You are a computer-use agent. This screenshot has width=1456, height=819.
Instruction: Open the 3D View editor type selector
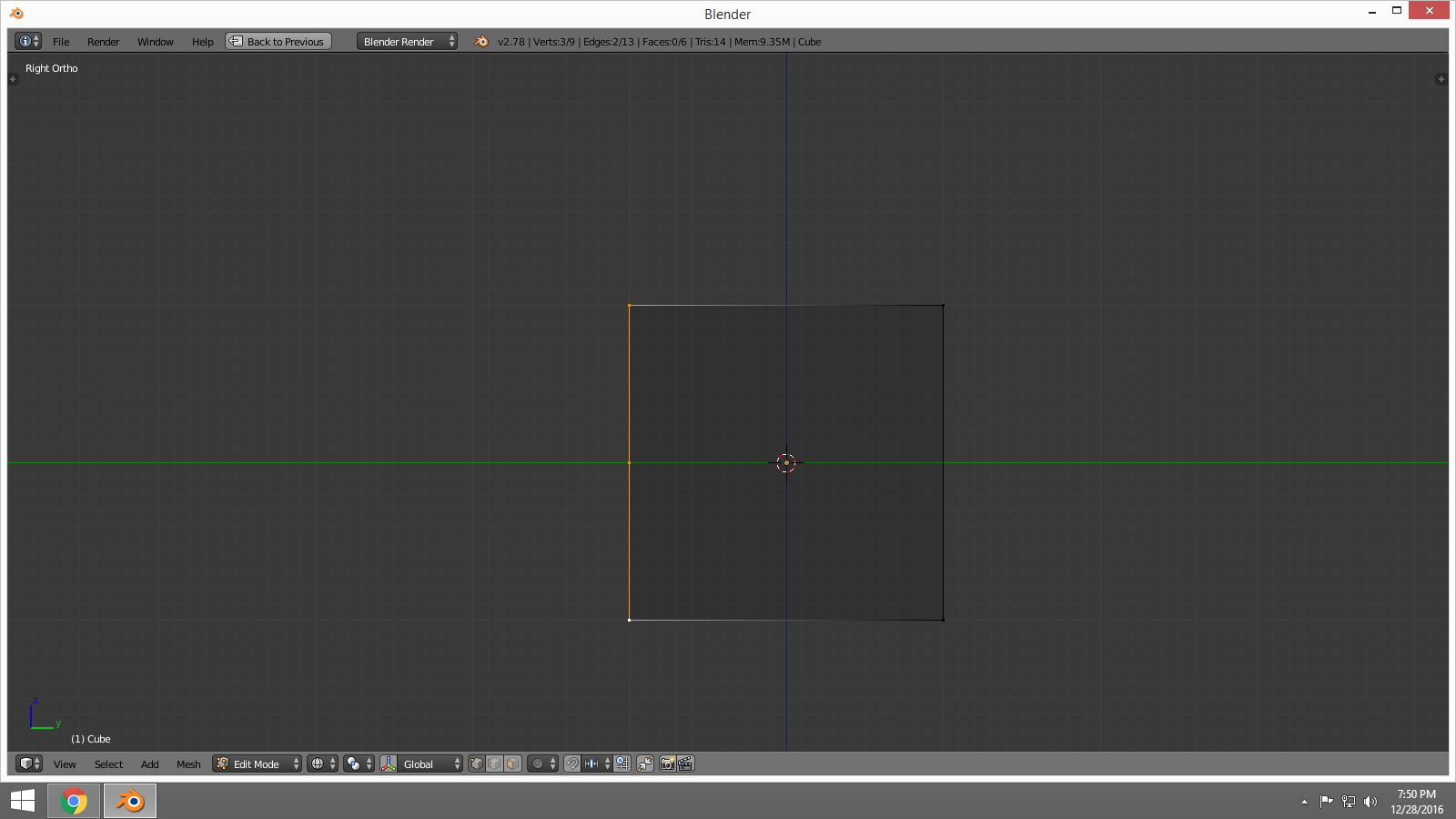29,763
